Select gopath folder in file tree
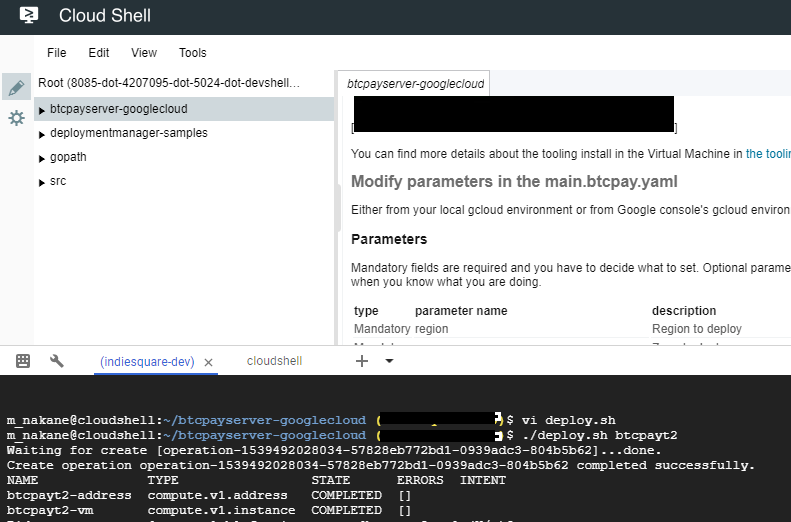Viewport: 791px width, 522px height. pyautogui.click(x=68, y=157)
